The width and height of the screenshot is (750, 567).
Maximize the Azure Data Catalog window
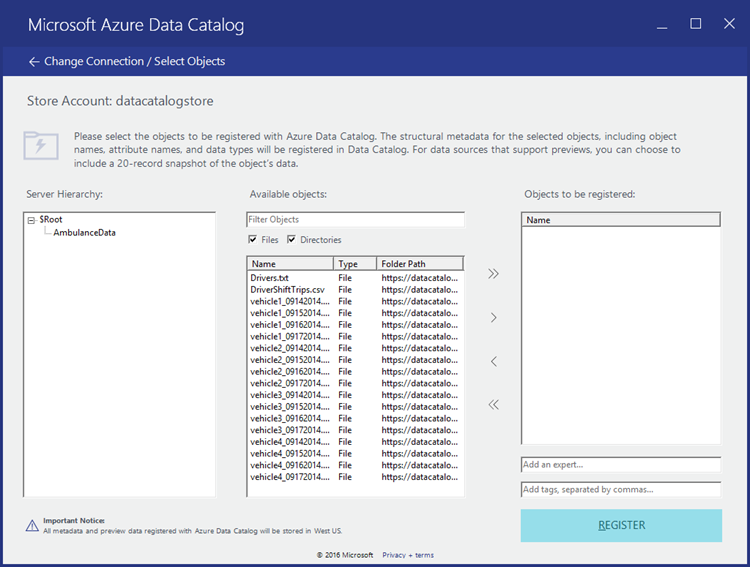(x=695, y=23)
